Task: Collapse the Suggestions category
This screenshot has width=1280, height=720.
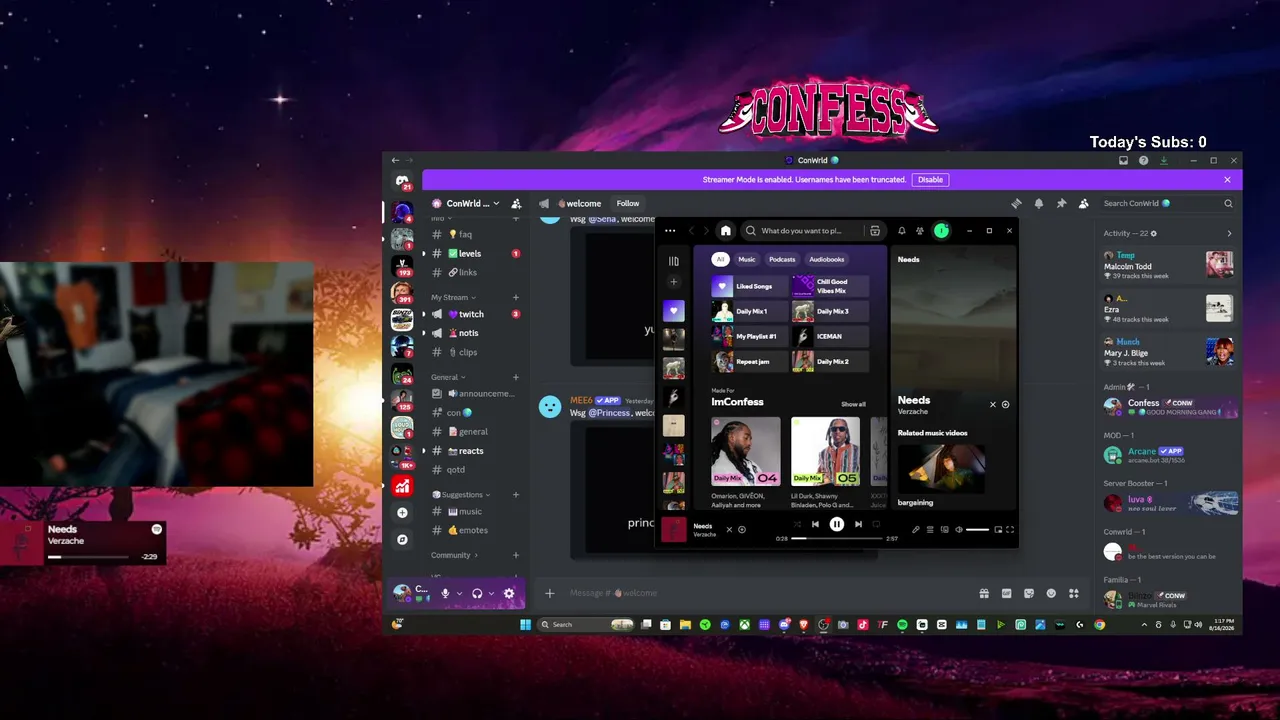Action: click(461, 494)
